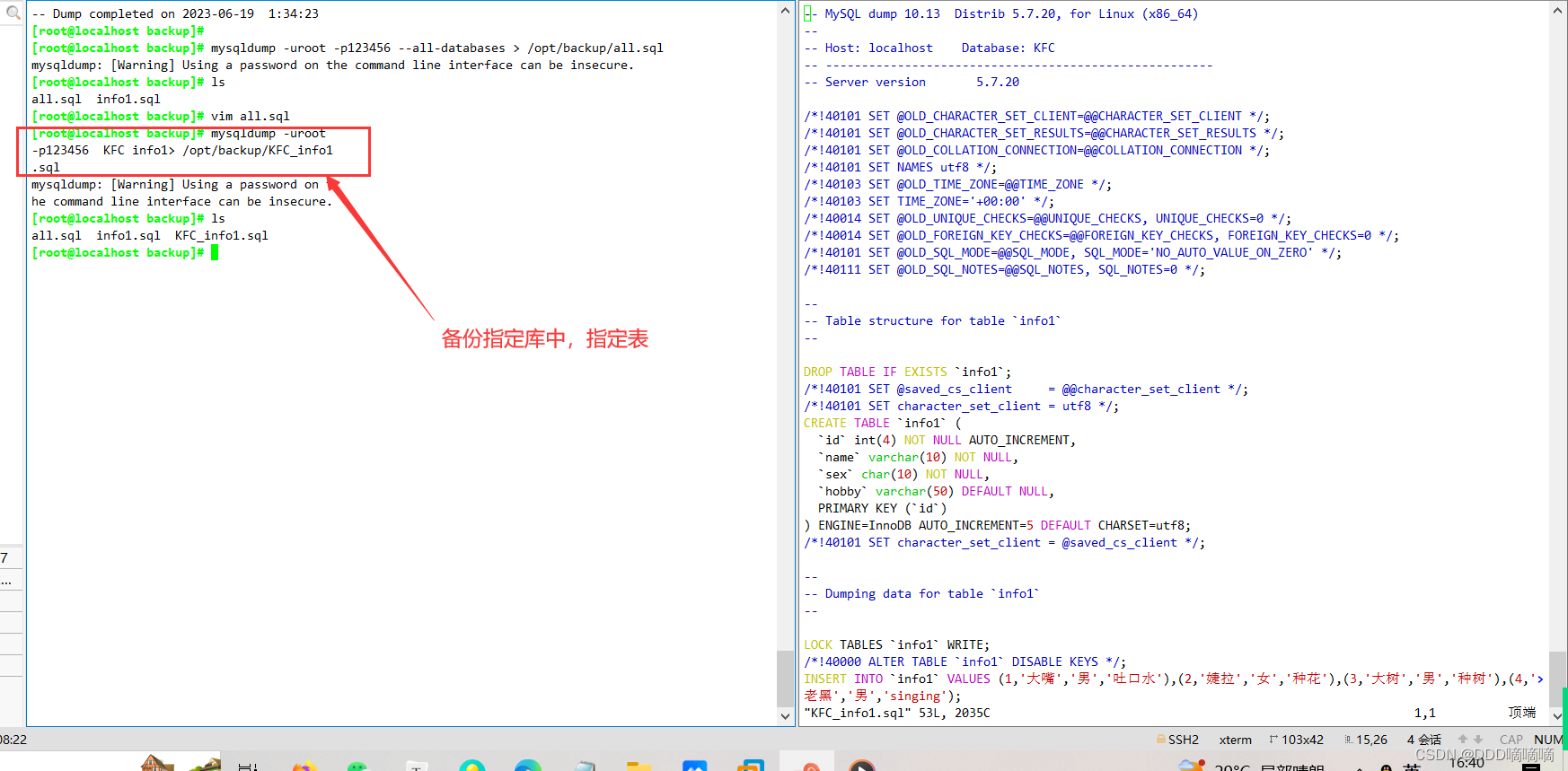Click the '--all-databases' mysqldump command line
Screen dimensions: 1568x771
pyautogui.click(x=348, y=48)
